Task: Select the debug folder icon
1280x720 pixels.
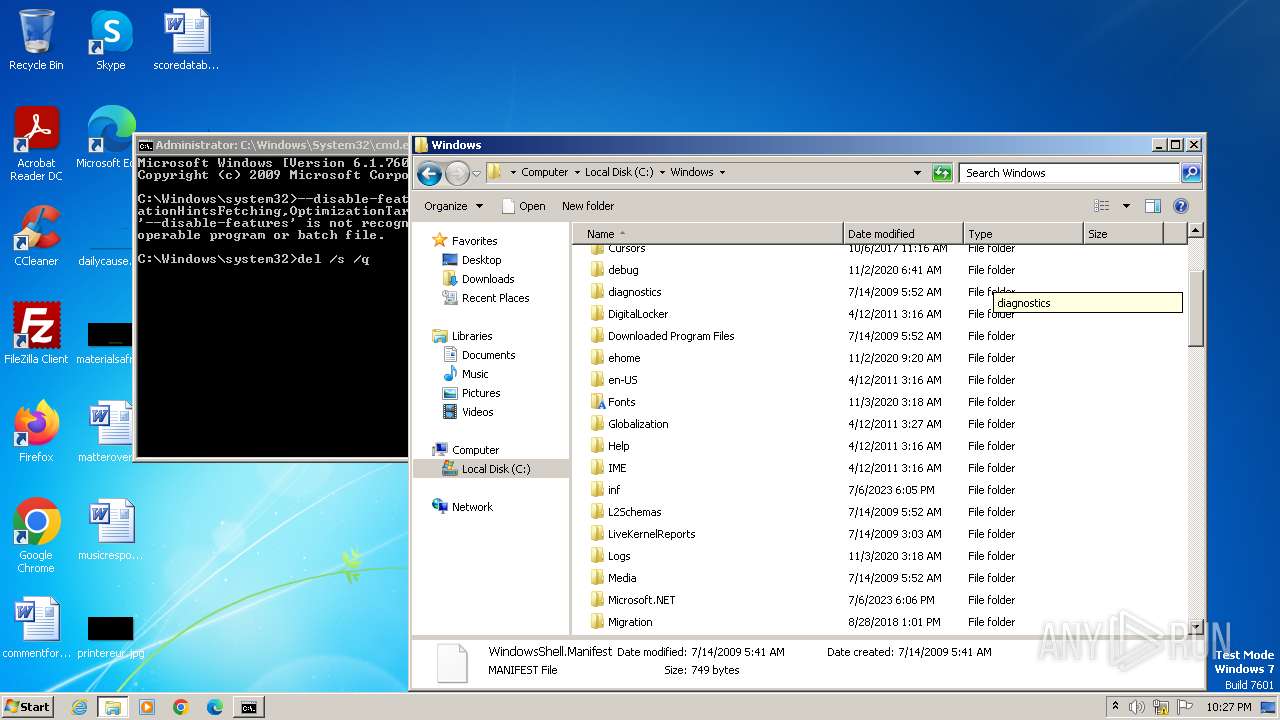Action: click(x=598, y=270)
